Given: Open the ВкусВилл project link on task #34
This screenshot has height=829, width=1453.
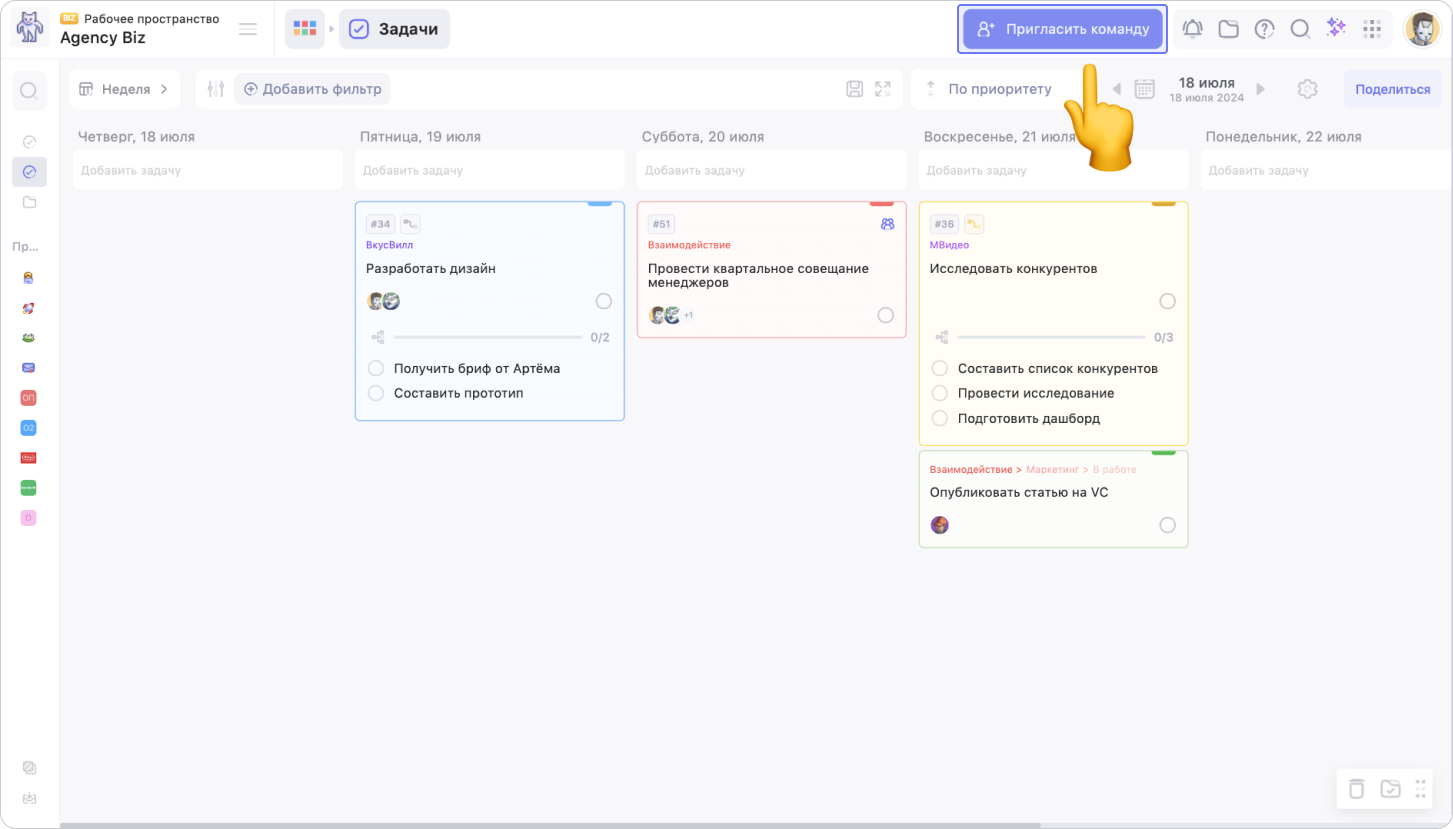Looking at the screenshot, I should (x=389, y=245).
